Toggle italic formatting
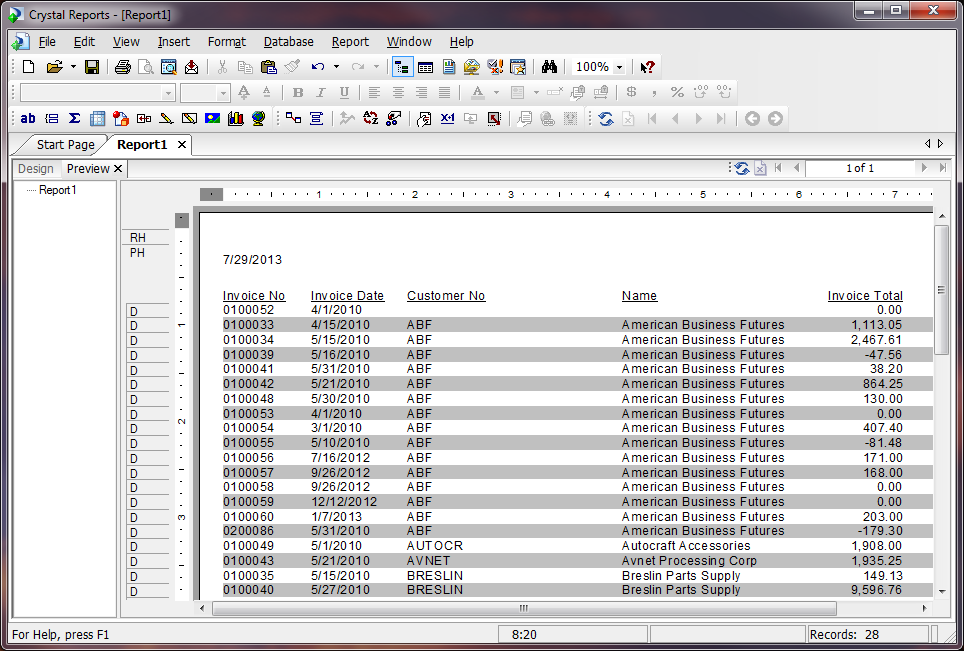964x651 pixels. pyautogui.click(x=320, y=92)
